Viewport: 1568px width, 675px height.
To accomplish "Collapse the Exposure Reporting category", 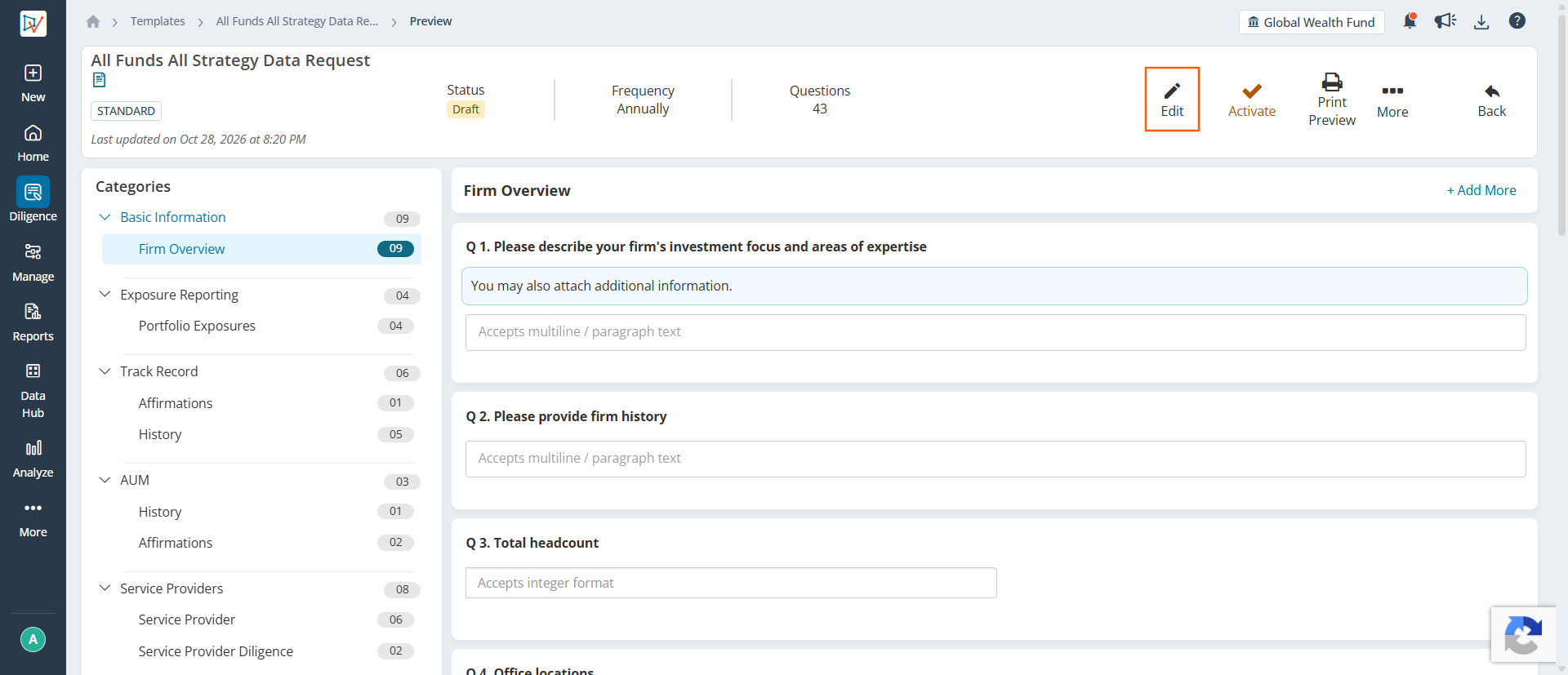I will click(x=105, y=295).
